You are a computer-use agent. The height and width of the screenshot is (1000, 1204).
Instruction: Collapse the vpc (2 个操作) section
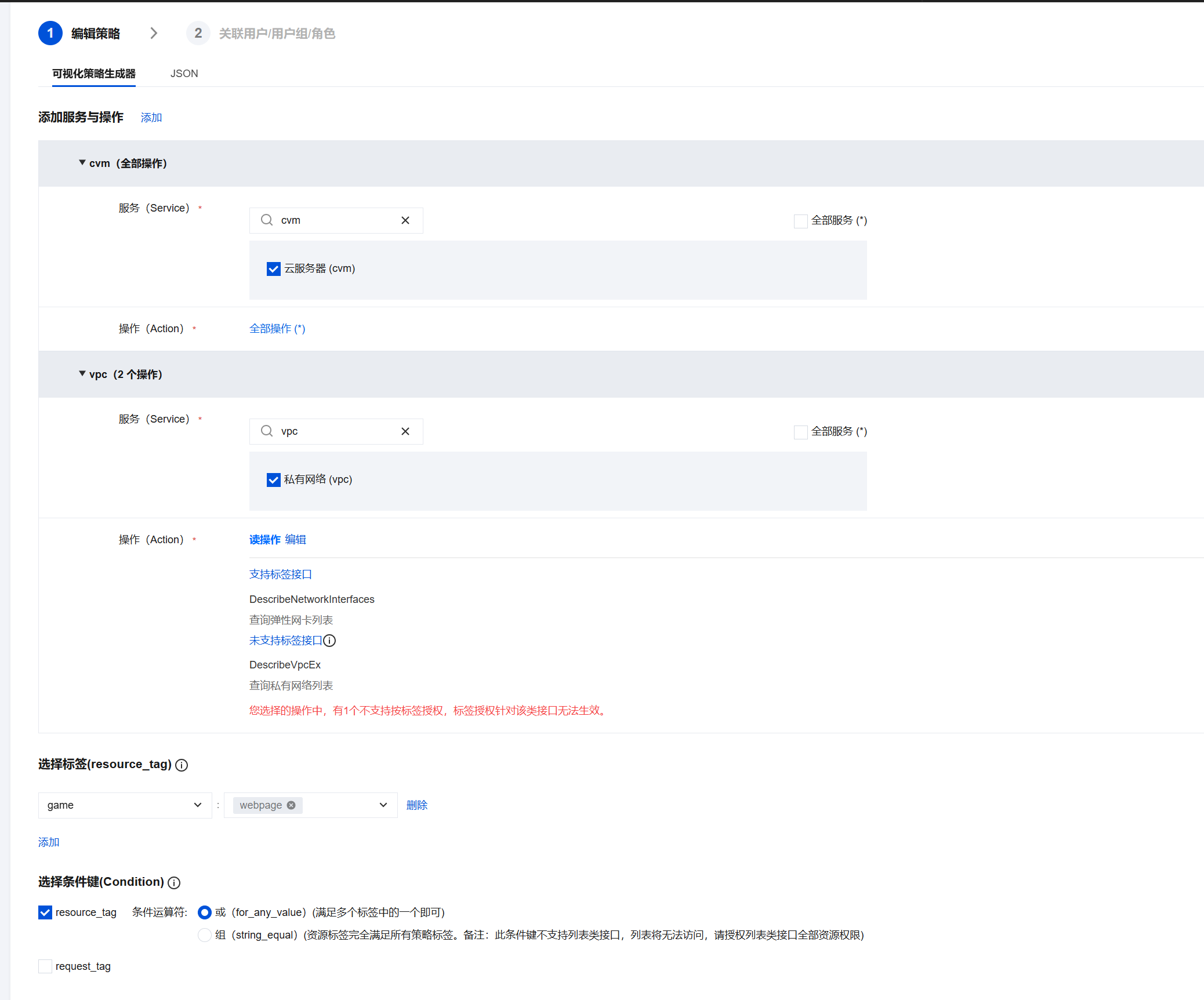click(82, 374)
